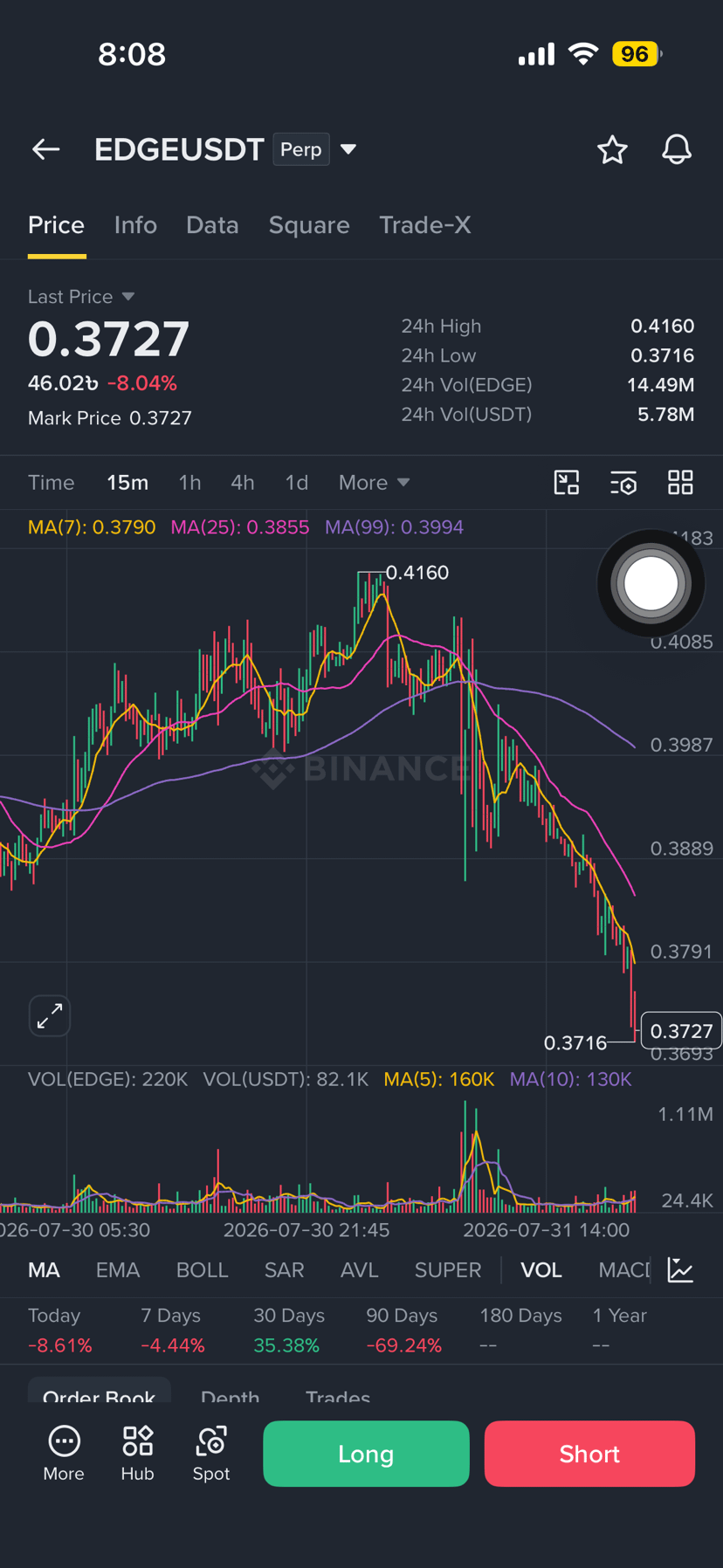The height and width of the screenshot is (1568, 723).
Task: Tap the 90 Days -69.24% performance
Action: pyautogui.click(x=404, y=1331)
